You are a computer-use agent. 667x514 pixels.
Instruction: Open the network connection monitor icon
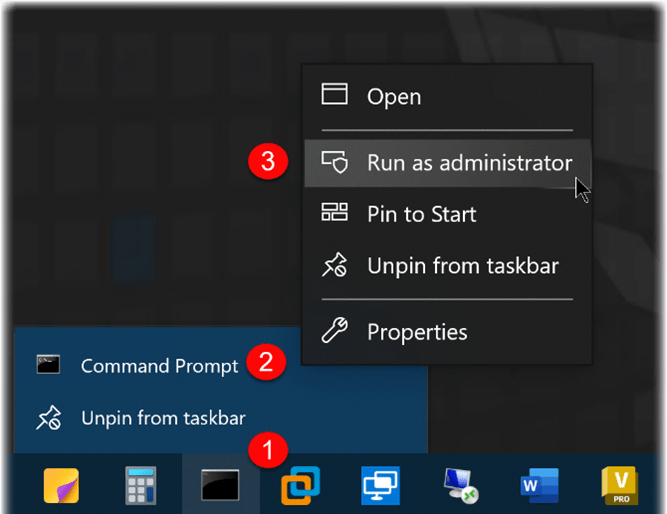click(x=461, y=485)
